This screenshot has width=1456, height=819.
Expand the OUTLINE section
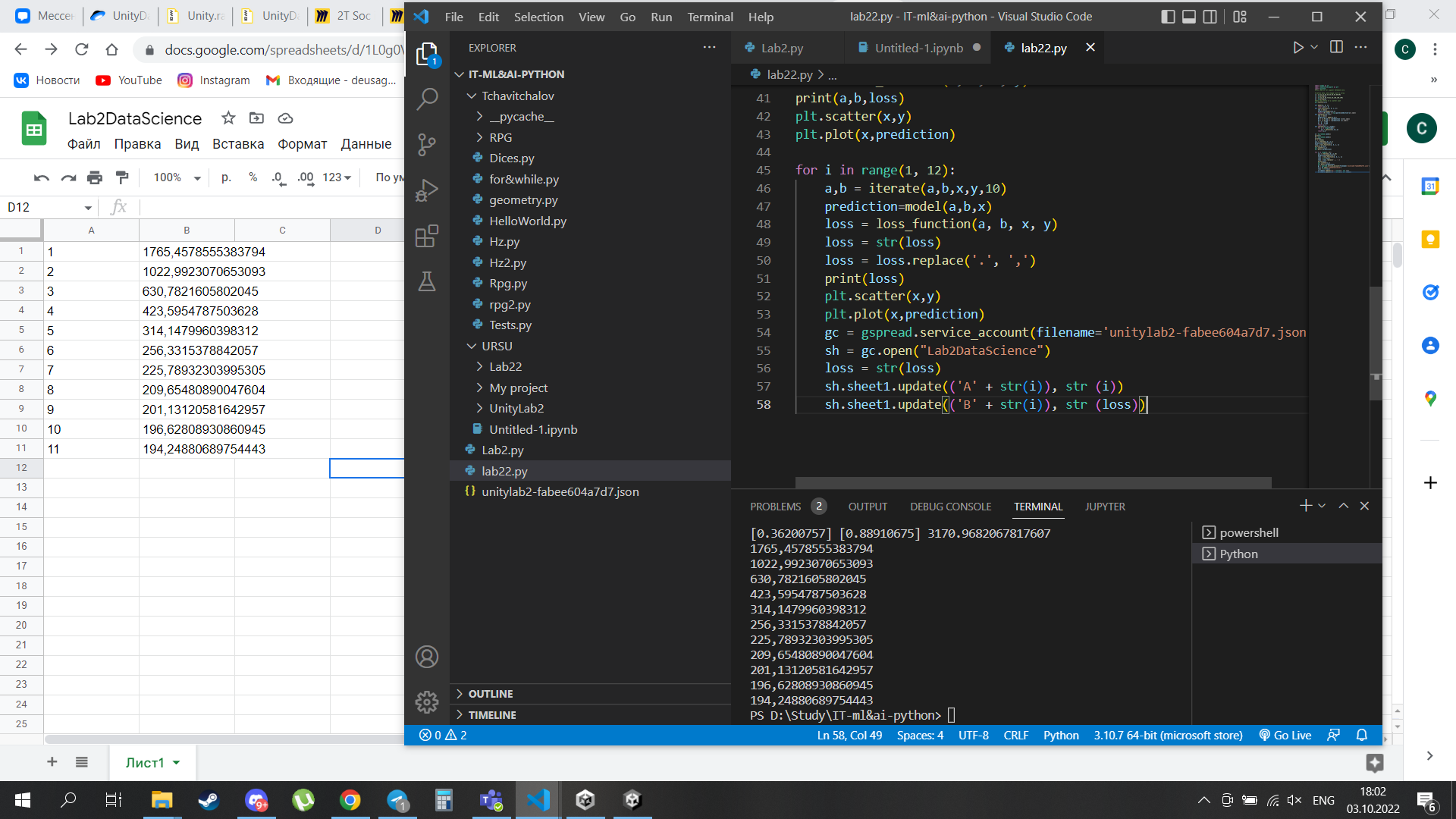coord(490,694)
